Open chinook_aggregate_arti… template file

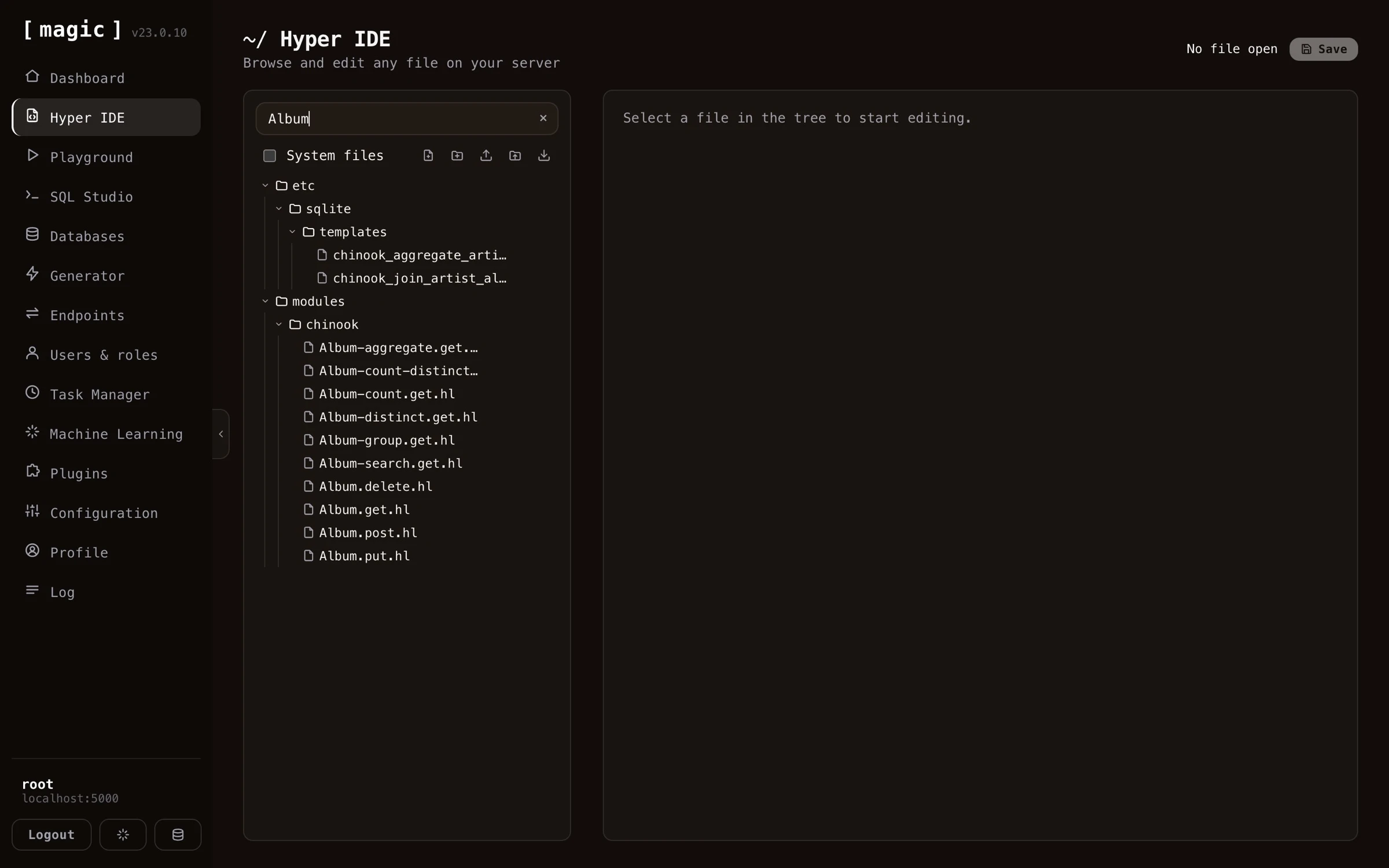click(x=412, y=255)
